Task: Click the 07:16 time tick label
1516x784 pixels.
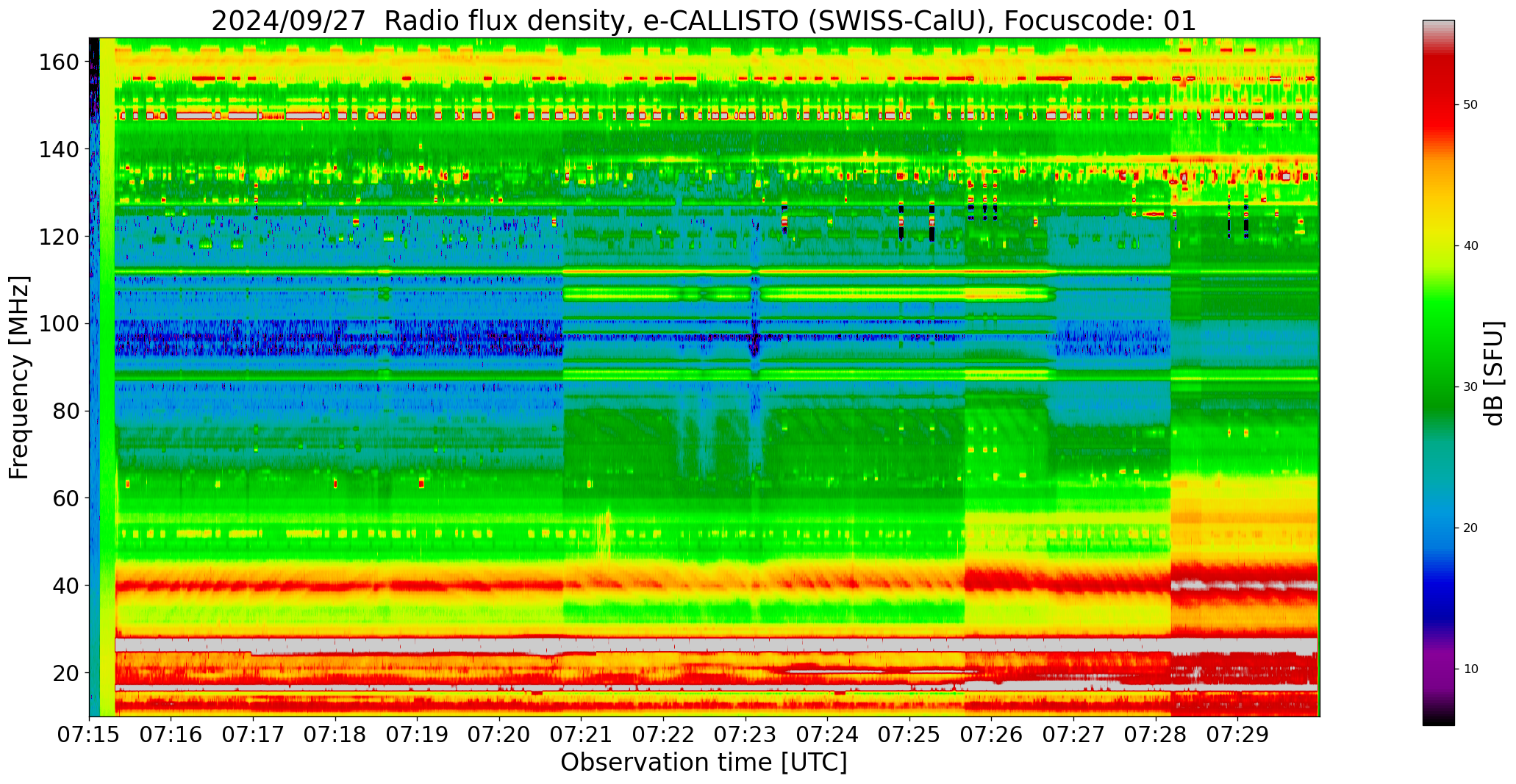Action: [x=171, y=734]
